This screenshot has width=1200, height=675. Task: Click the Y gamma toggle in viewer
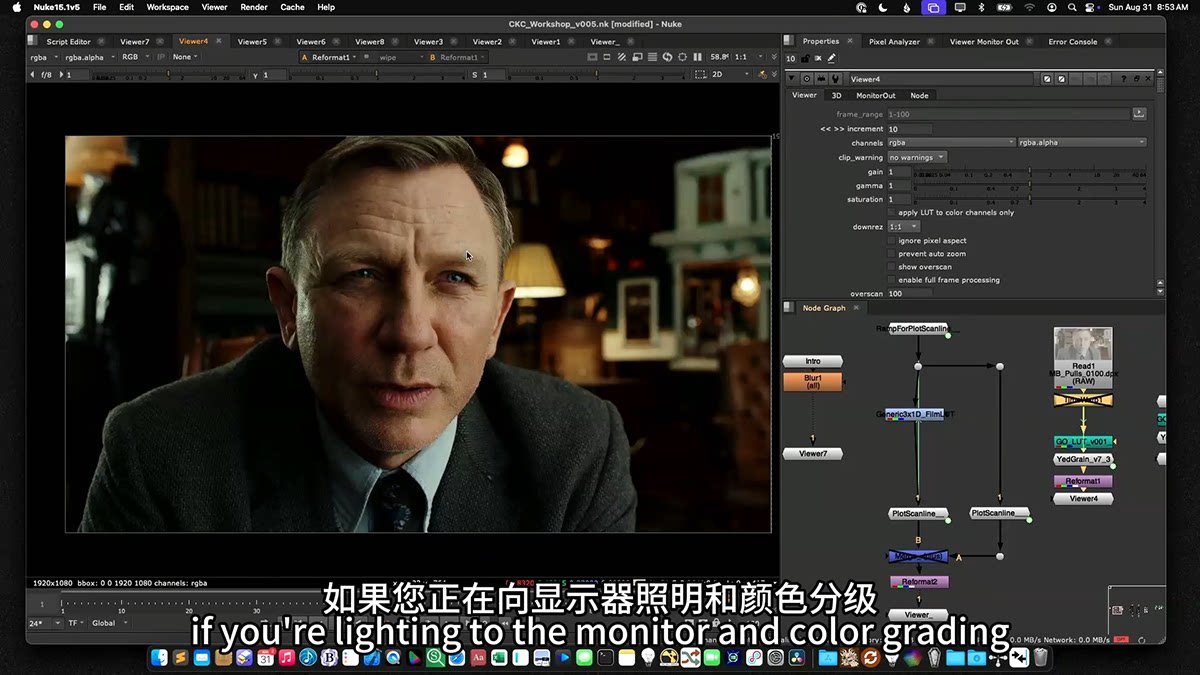click(x=255, y=75)
